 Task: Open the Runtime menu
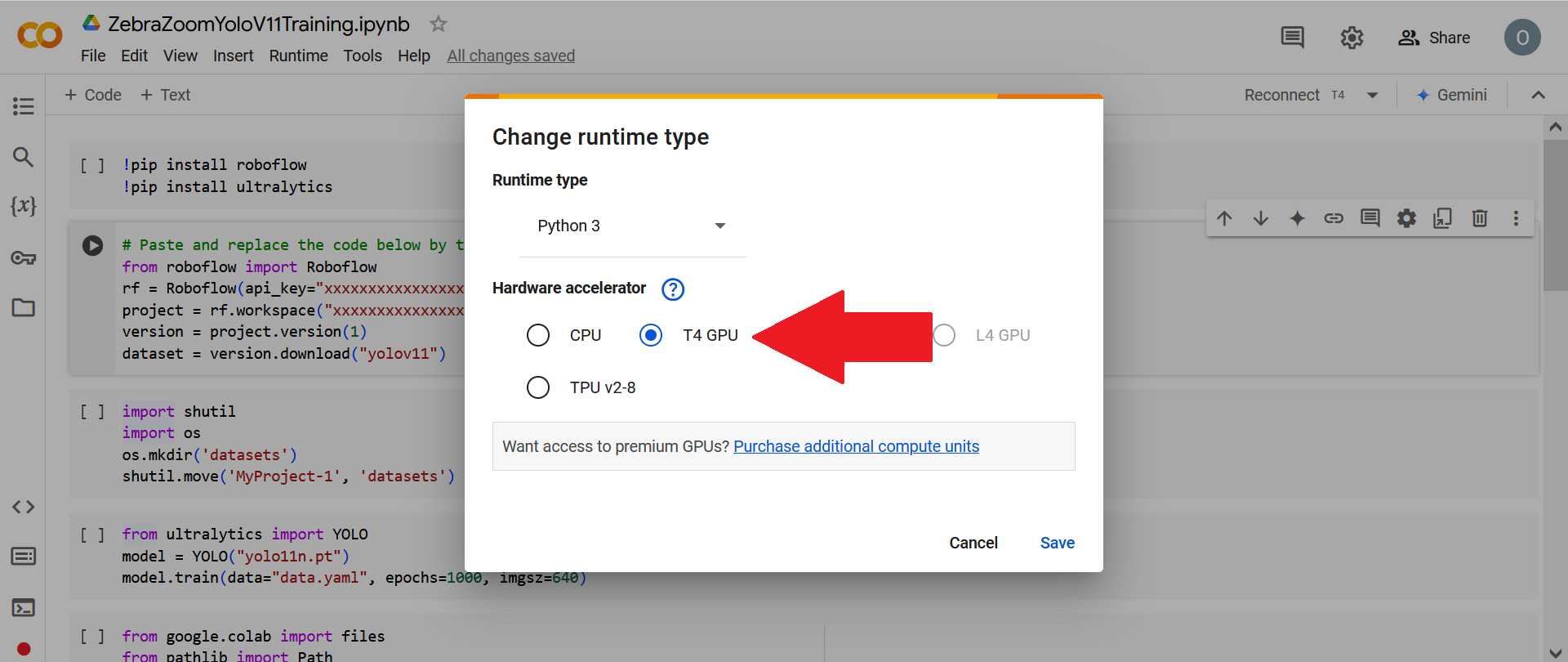299,56
